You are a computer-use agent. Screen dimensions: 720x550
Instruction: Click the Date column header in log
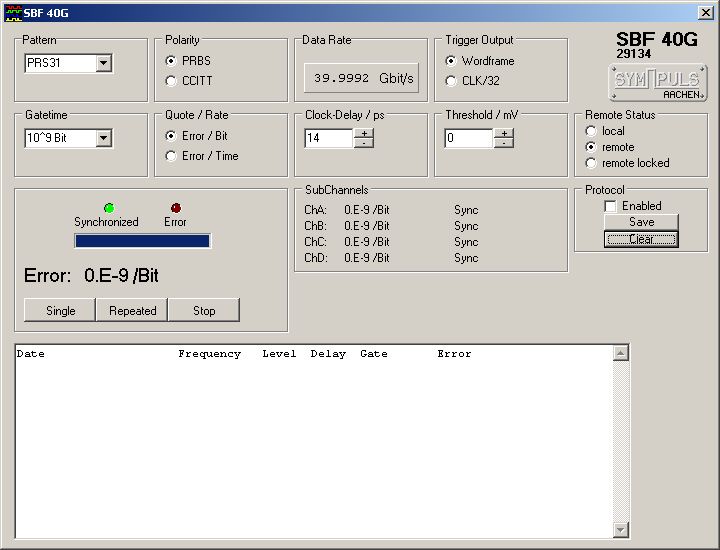[x=31, y=354]
